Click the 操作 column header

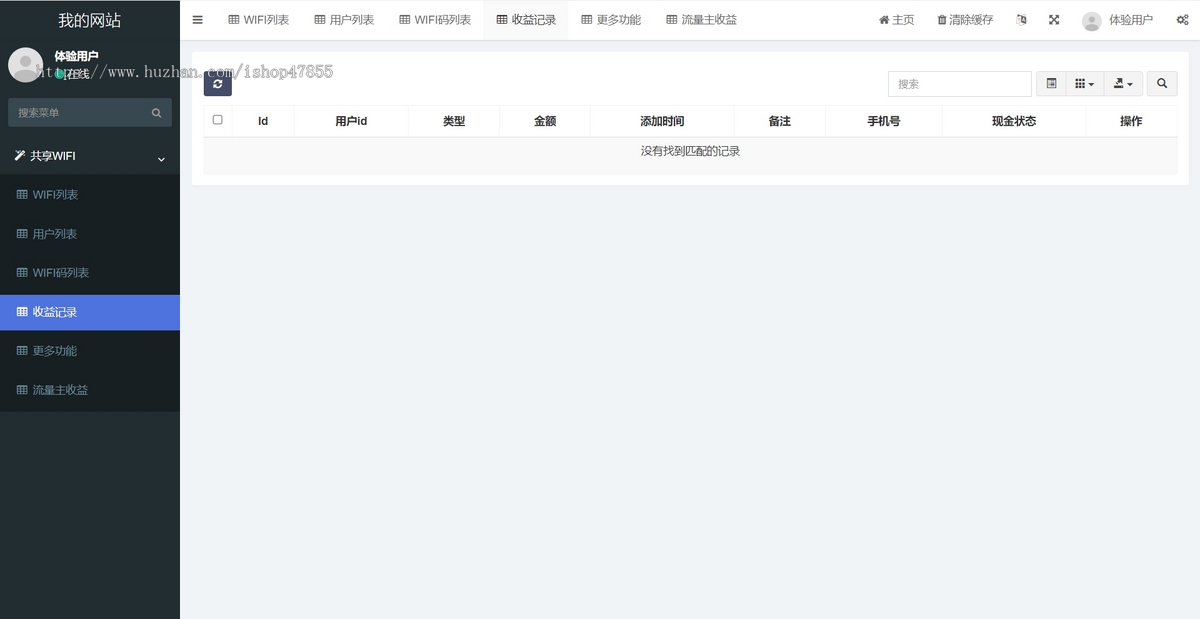point(1131,121)
